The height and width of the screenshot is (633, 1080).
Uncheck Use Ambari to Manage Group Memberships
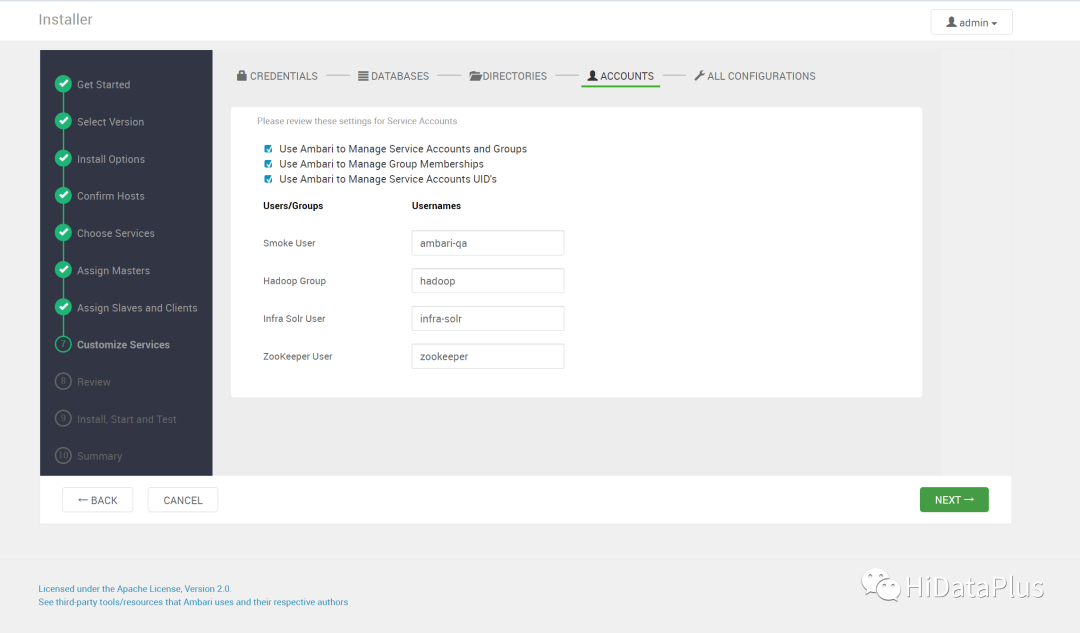268,164
